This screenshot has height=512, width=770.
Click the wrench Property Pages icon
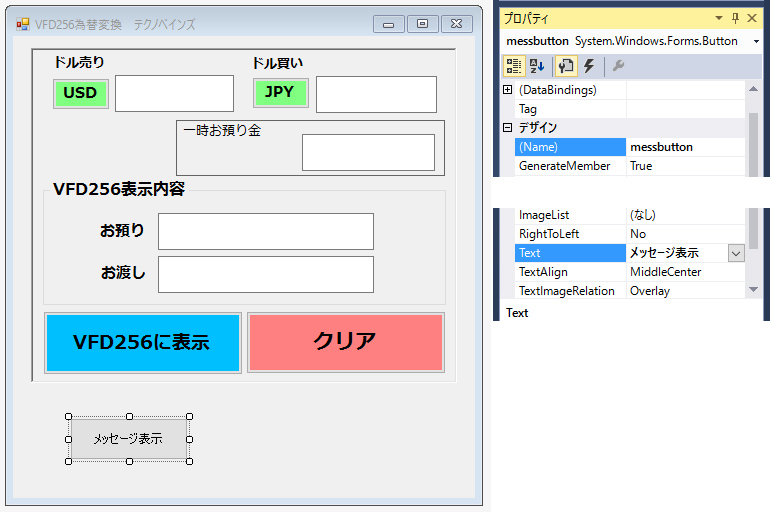coord(618,66)
